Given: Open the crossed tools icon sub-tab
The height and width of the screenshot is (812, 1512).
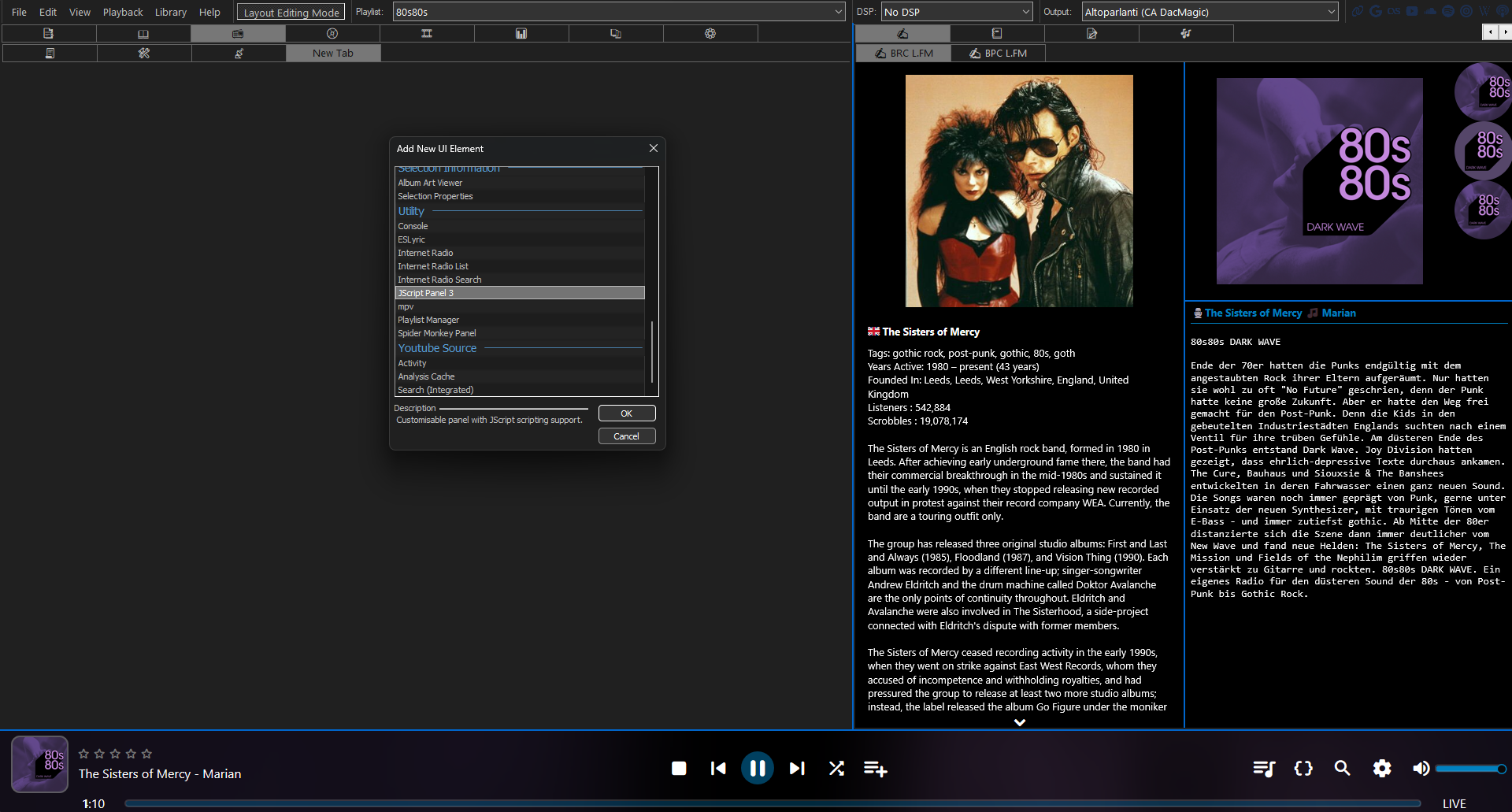Looking at the screenshot, I should pyautogui.click(x=144, y=54).
